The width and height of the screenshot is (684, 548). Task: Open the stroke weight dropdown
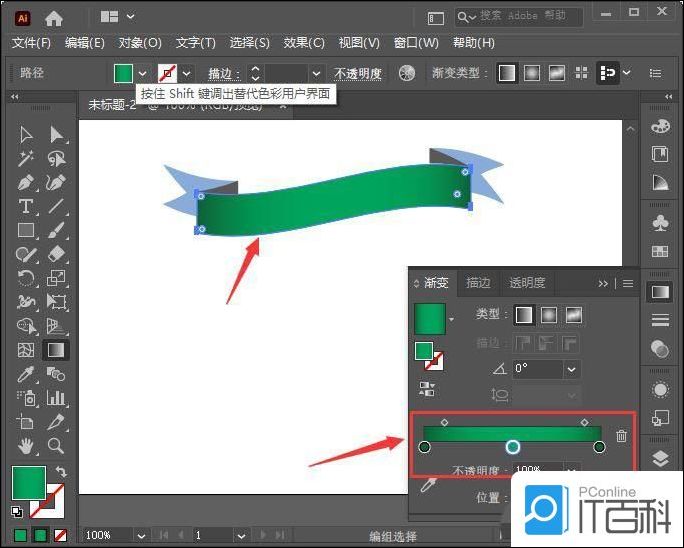click(317, 73)
